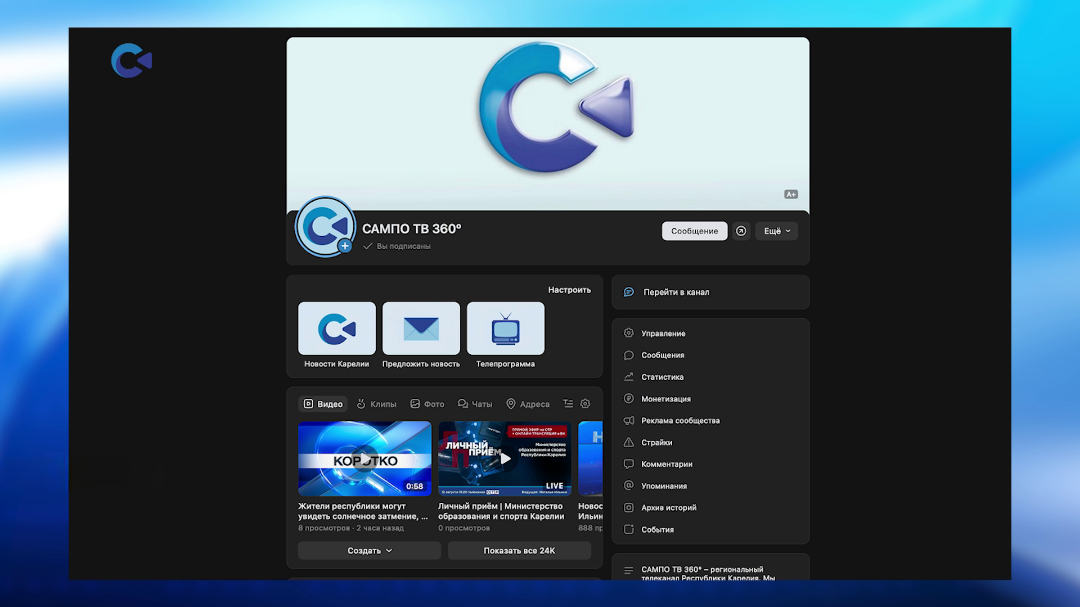Open the Телепрограмма TV tile
This screenshot has width=1080, height=607.
tap(506, 336)
